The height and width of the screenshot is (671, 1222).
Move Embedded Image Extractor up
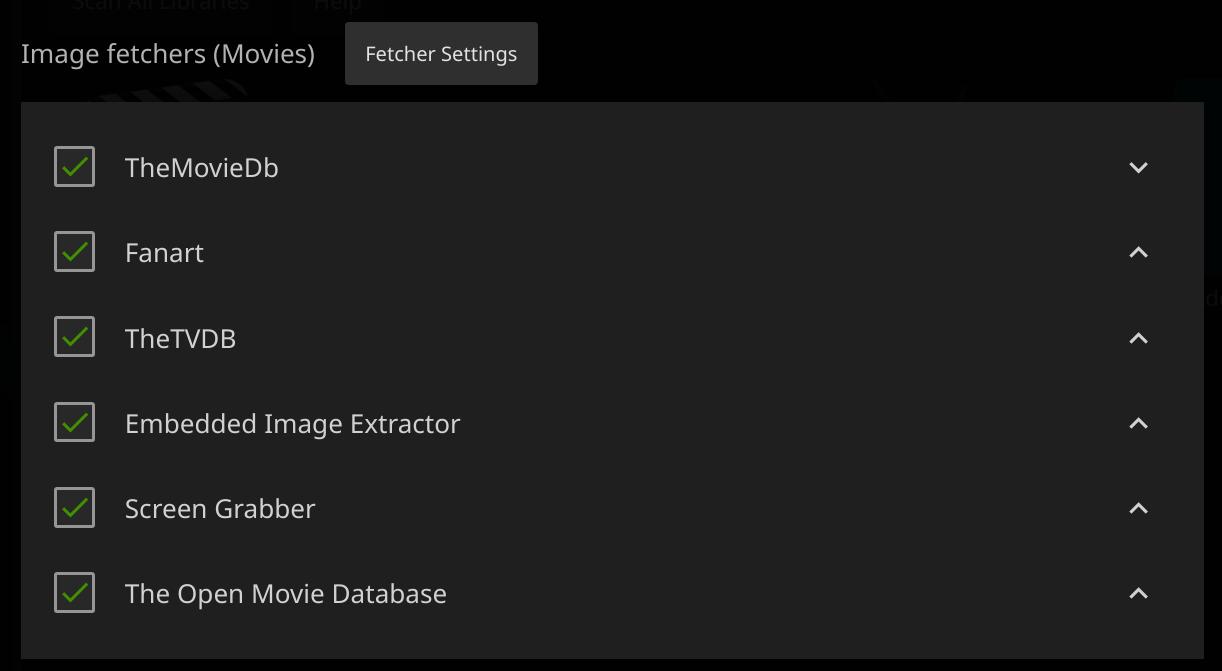(1138, 424)
